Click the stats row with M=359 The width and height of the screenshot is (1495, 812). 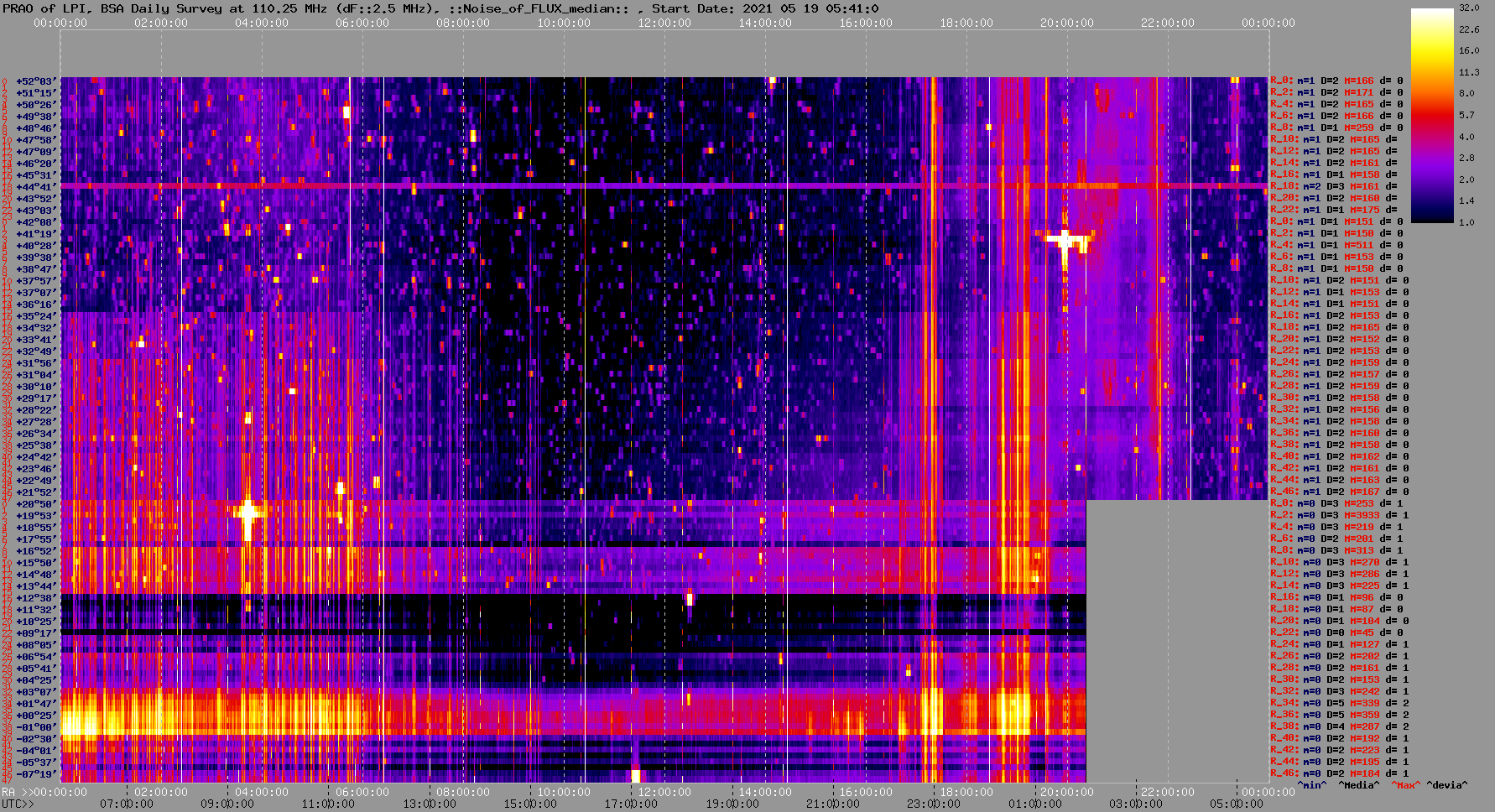pos(1340,716)
